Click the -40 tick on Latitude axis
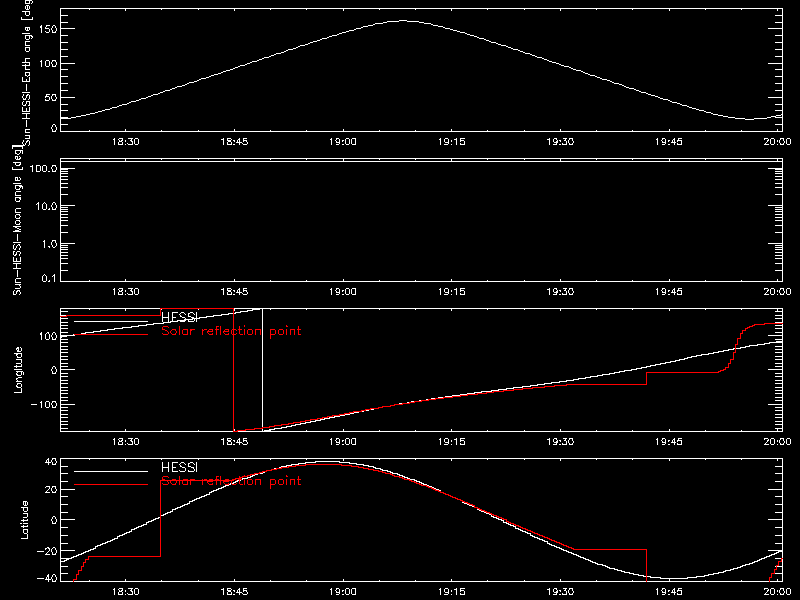Screen dimensions: 800x600 [47, 578]
